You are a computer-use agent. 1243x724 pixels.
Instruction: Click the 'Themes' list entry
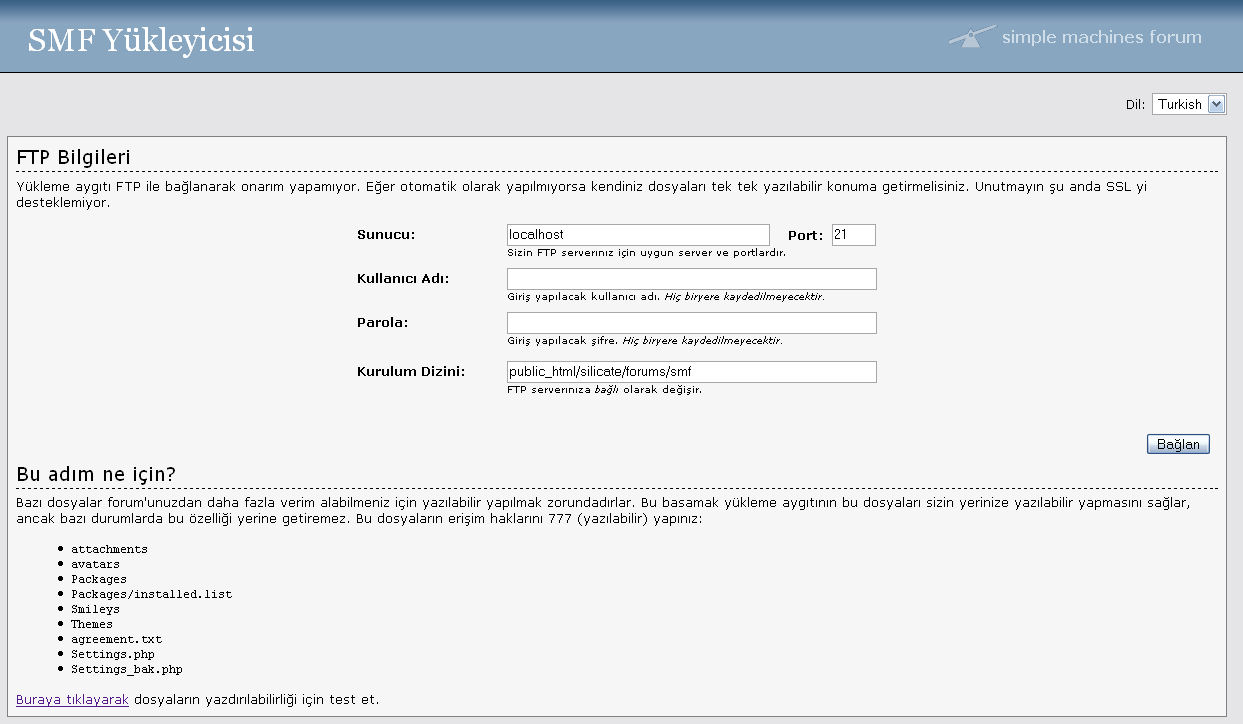coord(92,624)
